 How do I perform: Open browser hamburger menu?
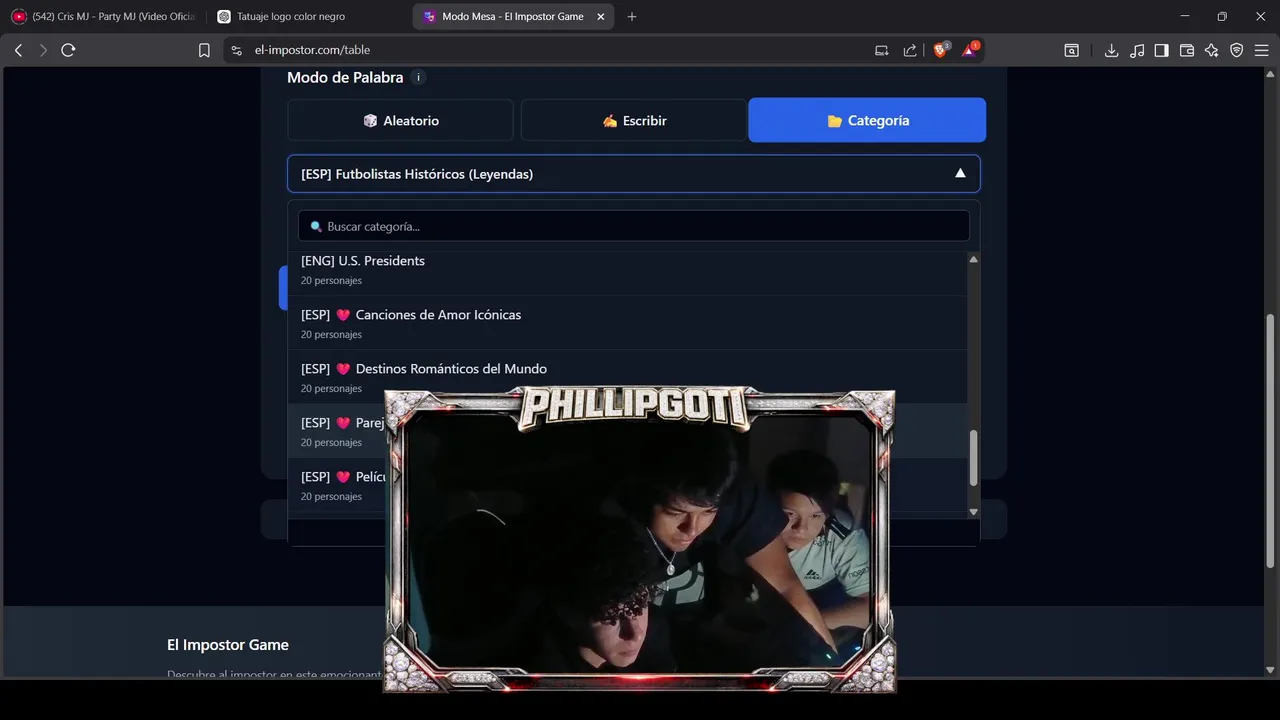(x=1261, y=50)
